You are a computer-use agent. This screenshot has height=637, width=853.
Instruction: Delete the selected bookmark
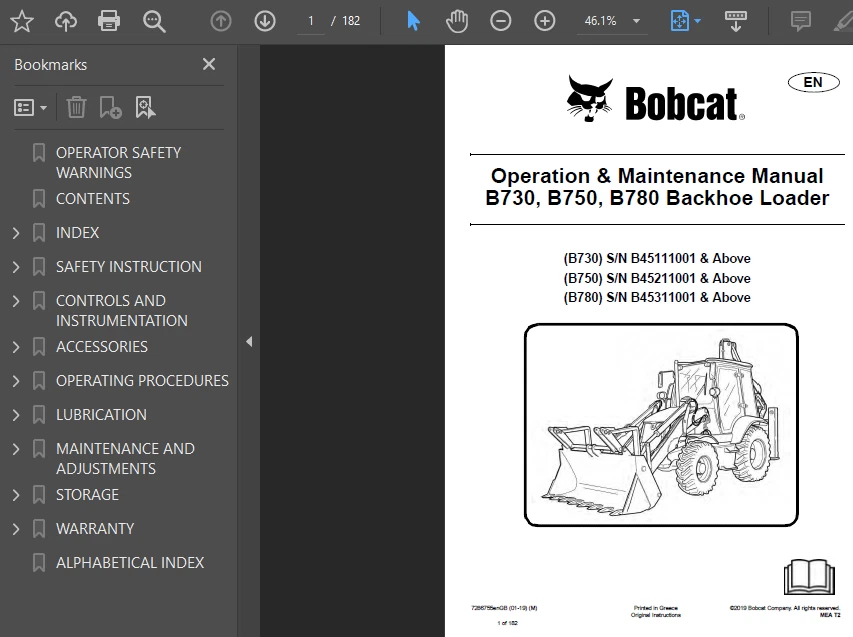(x=76, y=107)
